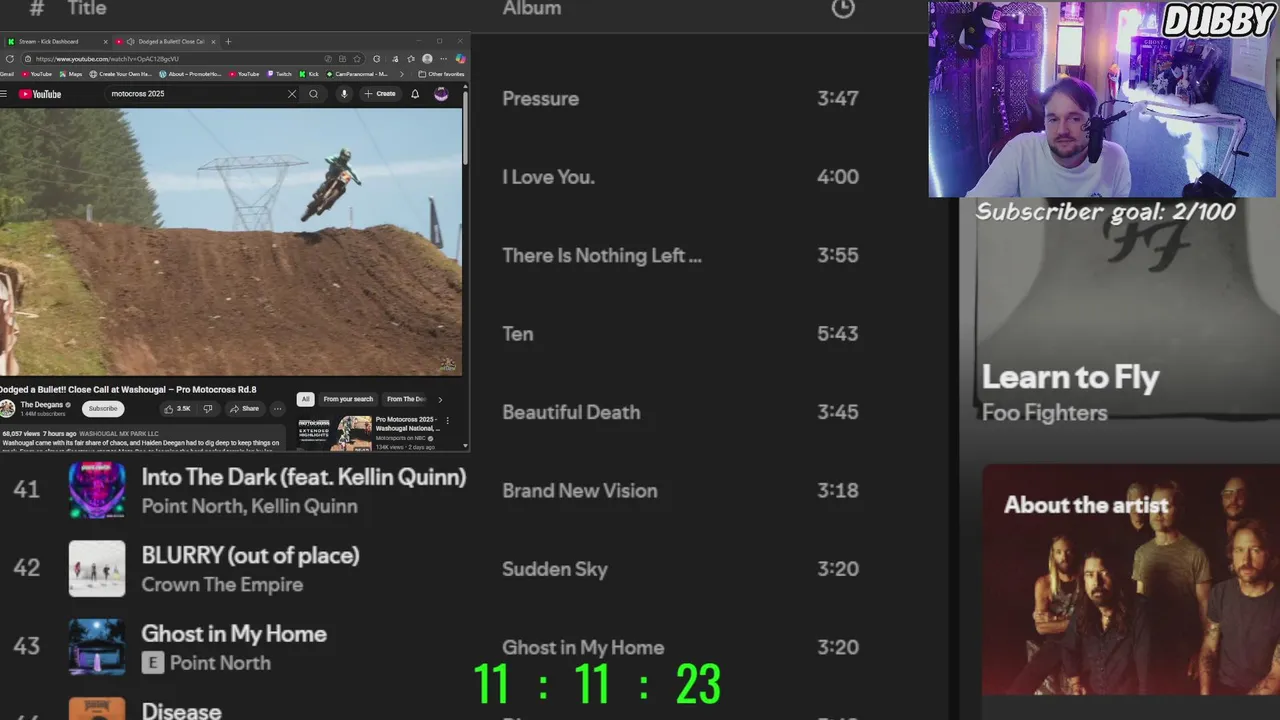Add the page to favorites with the star
This screenshot has width=1280, height=720.
tap(357, 59)
